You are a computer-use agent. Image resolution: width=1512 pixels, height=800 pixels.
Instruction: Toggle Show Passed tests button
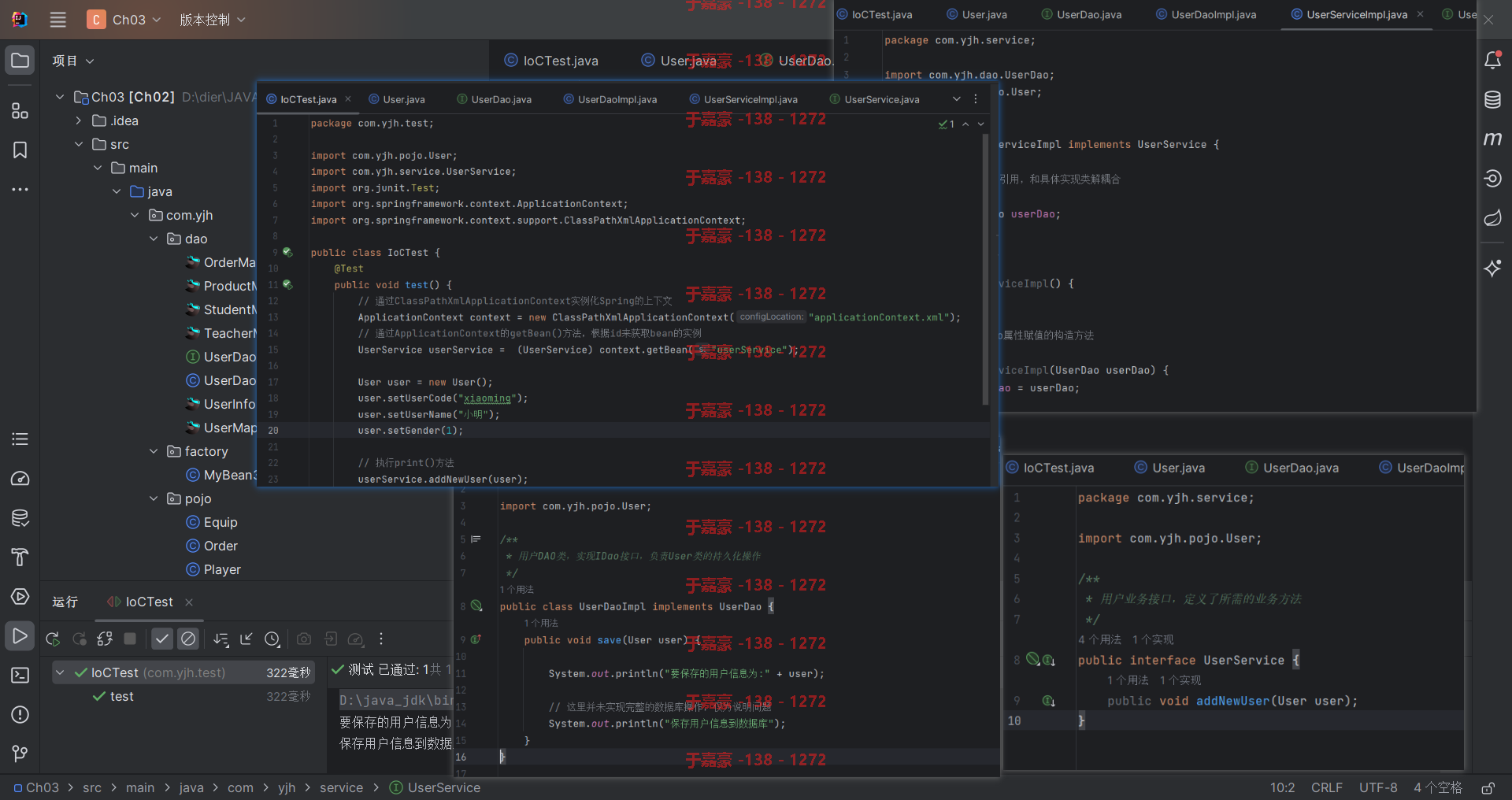pos(162,639)
